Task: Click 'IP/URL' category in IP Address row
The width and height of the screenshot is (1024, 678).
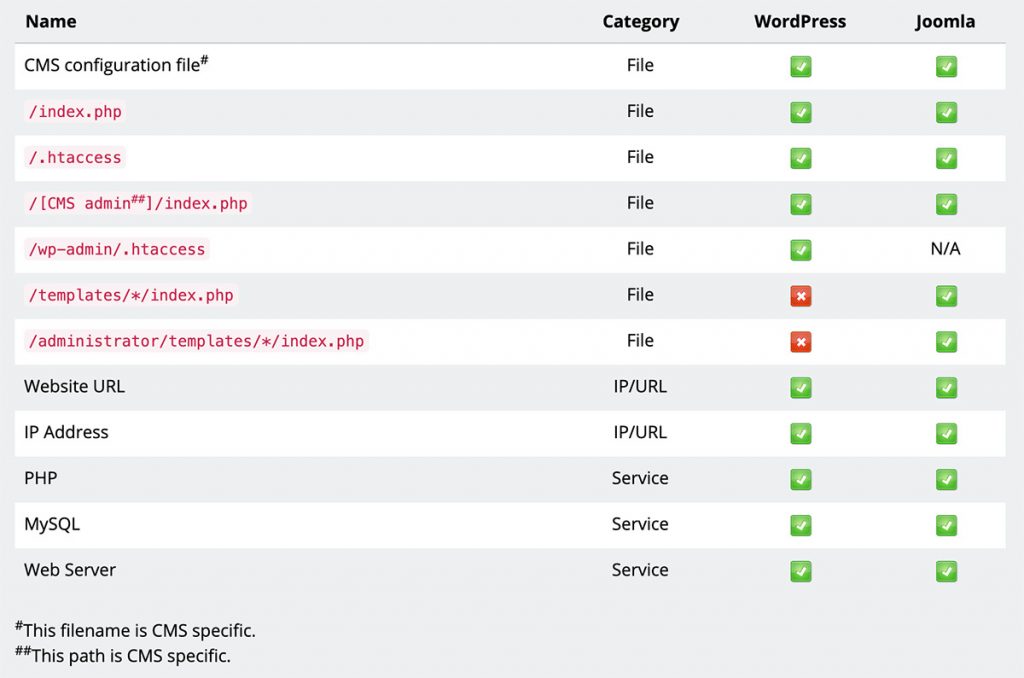Action: coord(640,432)
